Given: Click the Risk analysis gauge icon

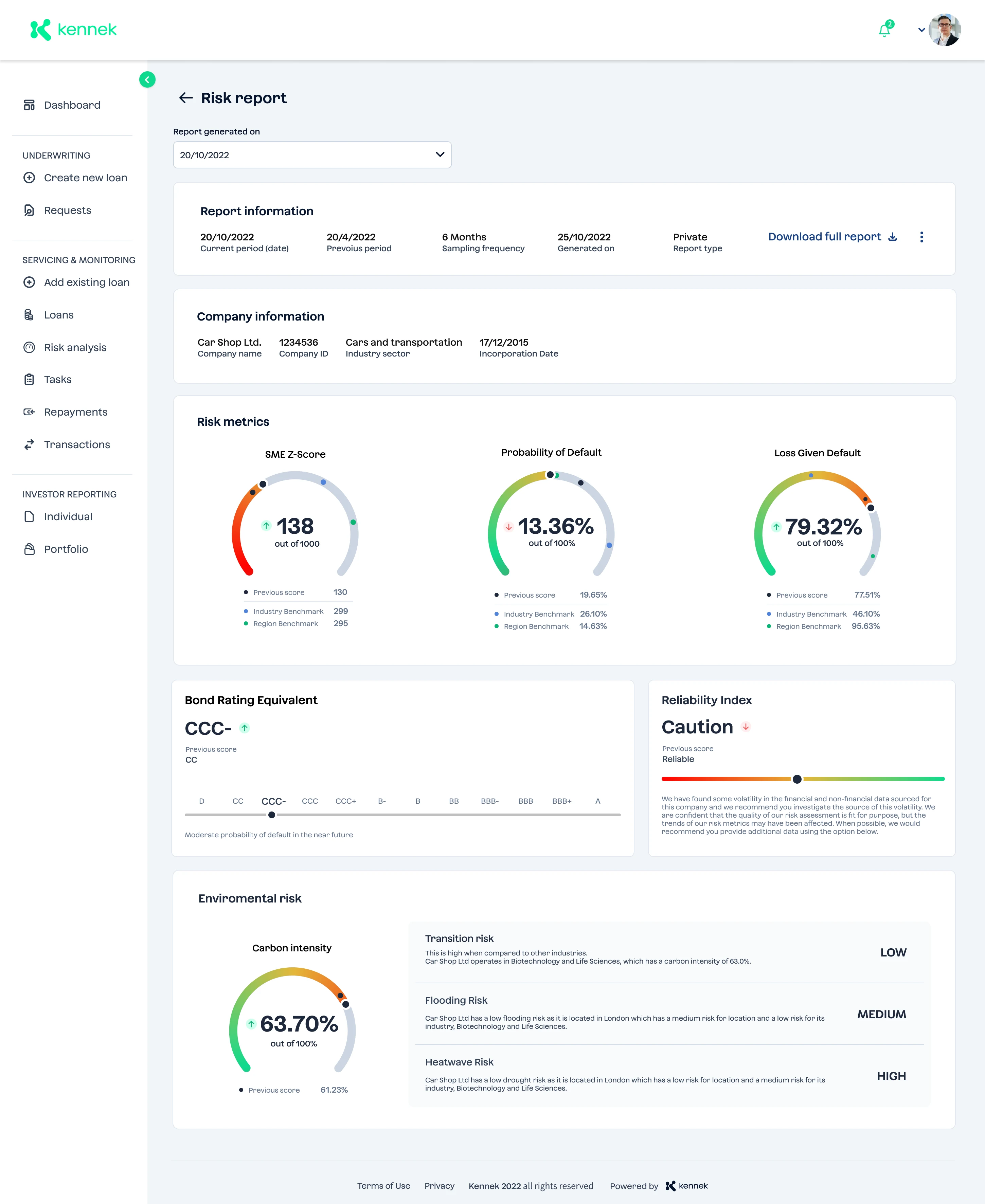Looking at the screenshot, I should 29,348.
